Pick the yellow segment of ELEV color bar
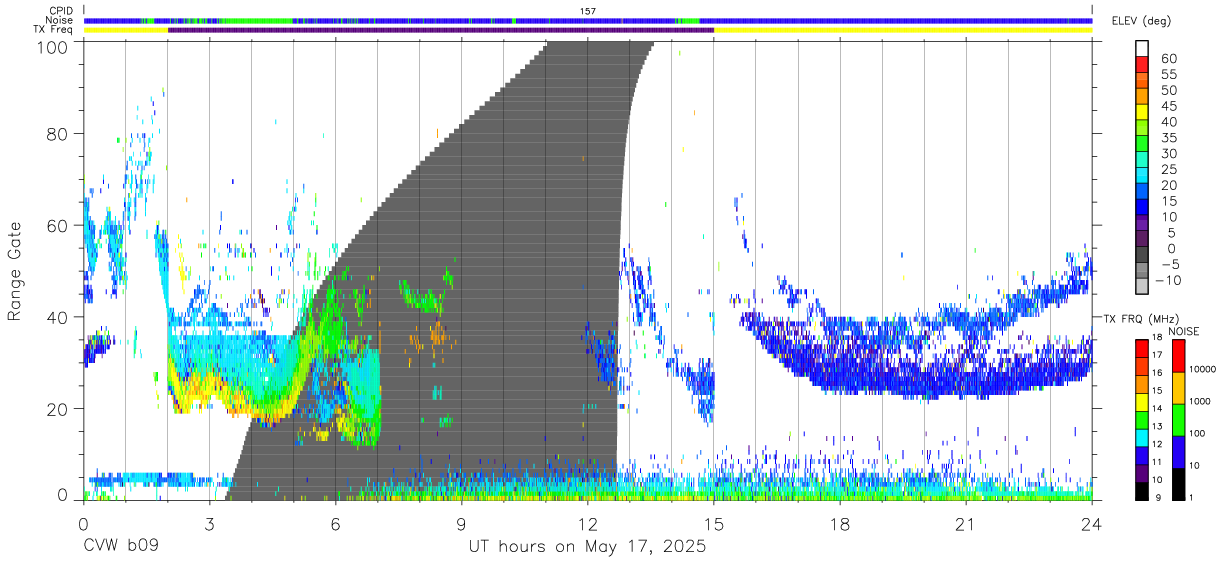Image resolution: width=1228 pixels, height=567 pixels. click(1143, 112)
